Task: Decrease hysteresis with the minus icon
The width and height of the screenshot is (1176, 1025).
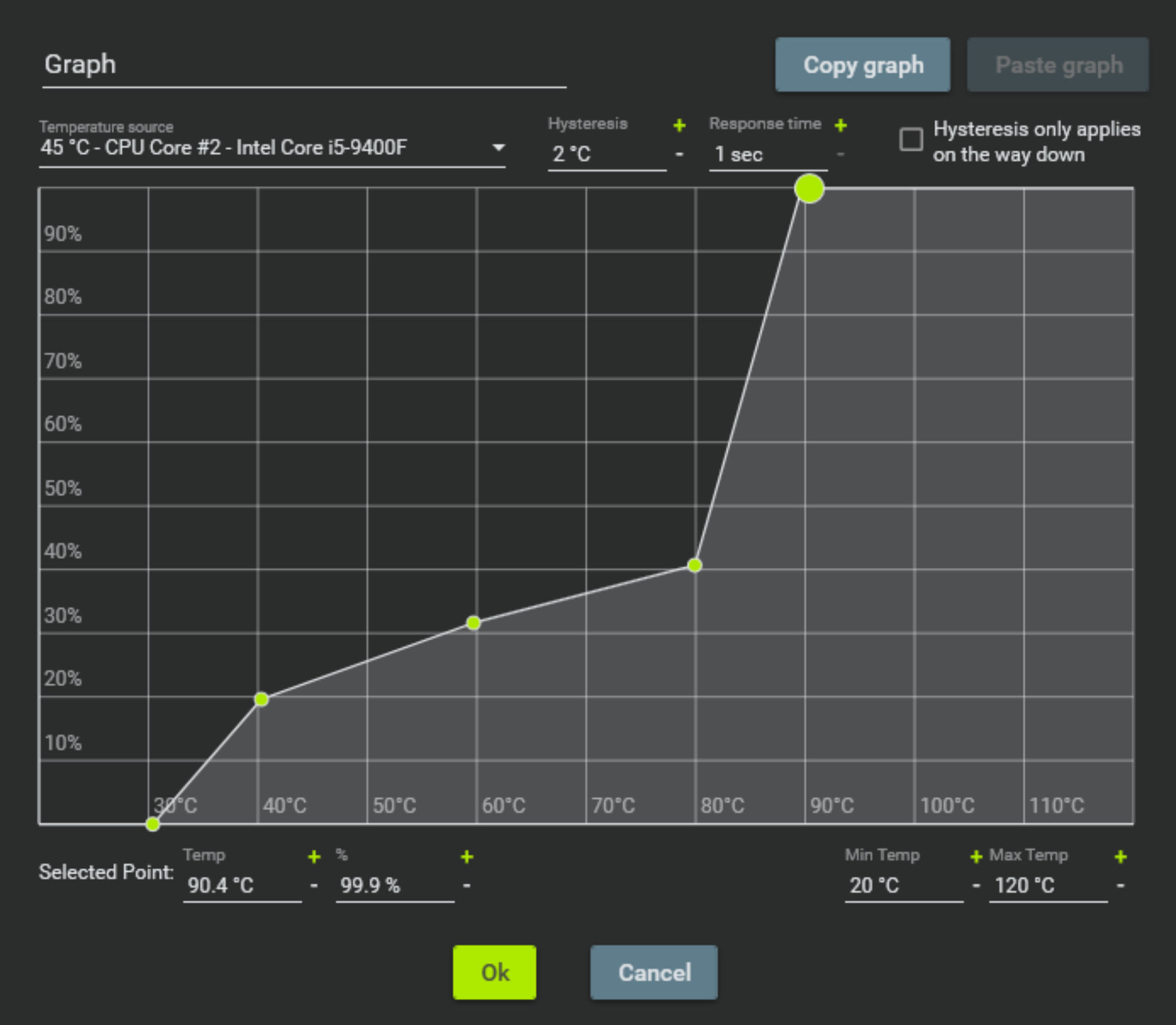Action: (679, 154)
